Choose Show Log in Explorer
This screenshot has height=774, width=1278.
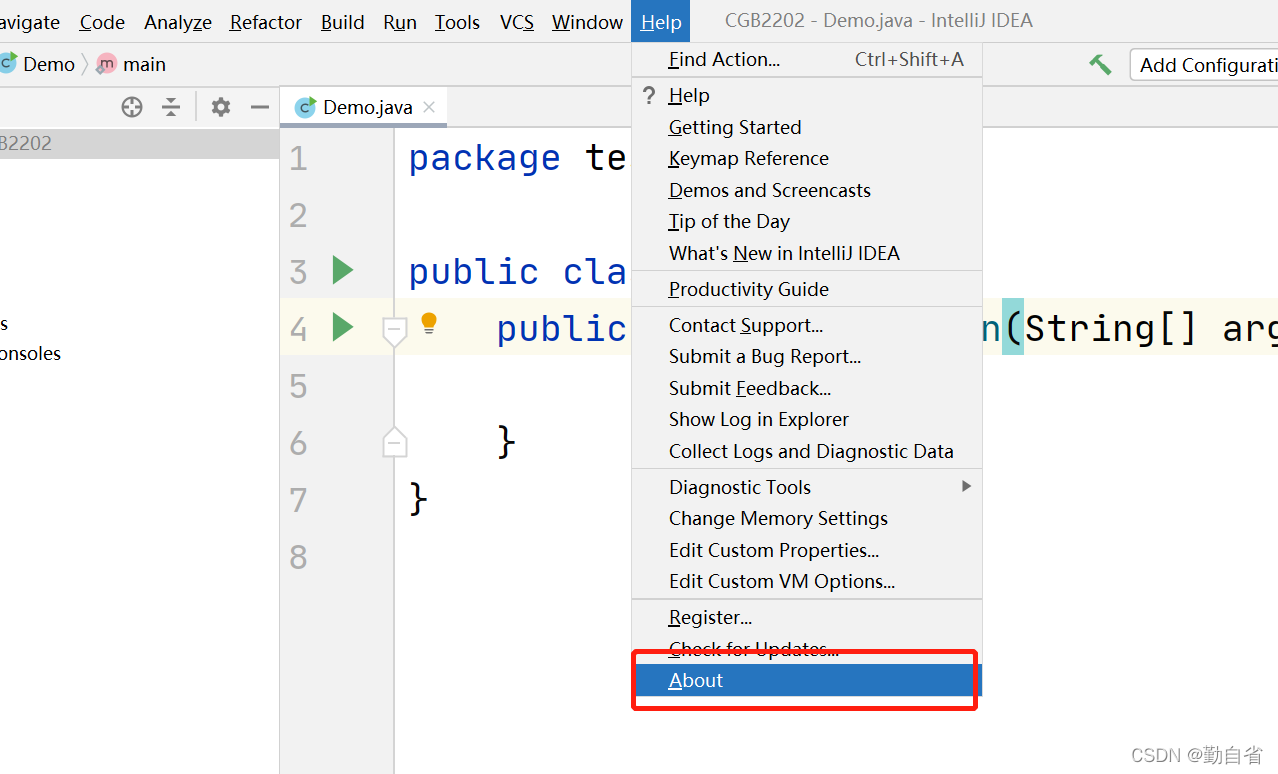(807, 419)
